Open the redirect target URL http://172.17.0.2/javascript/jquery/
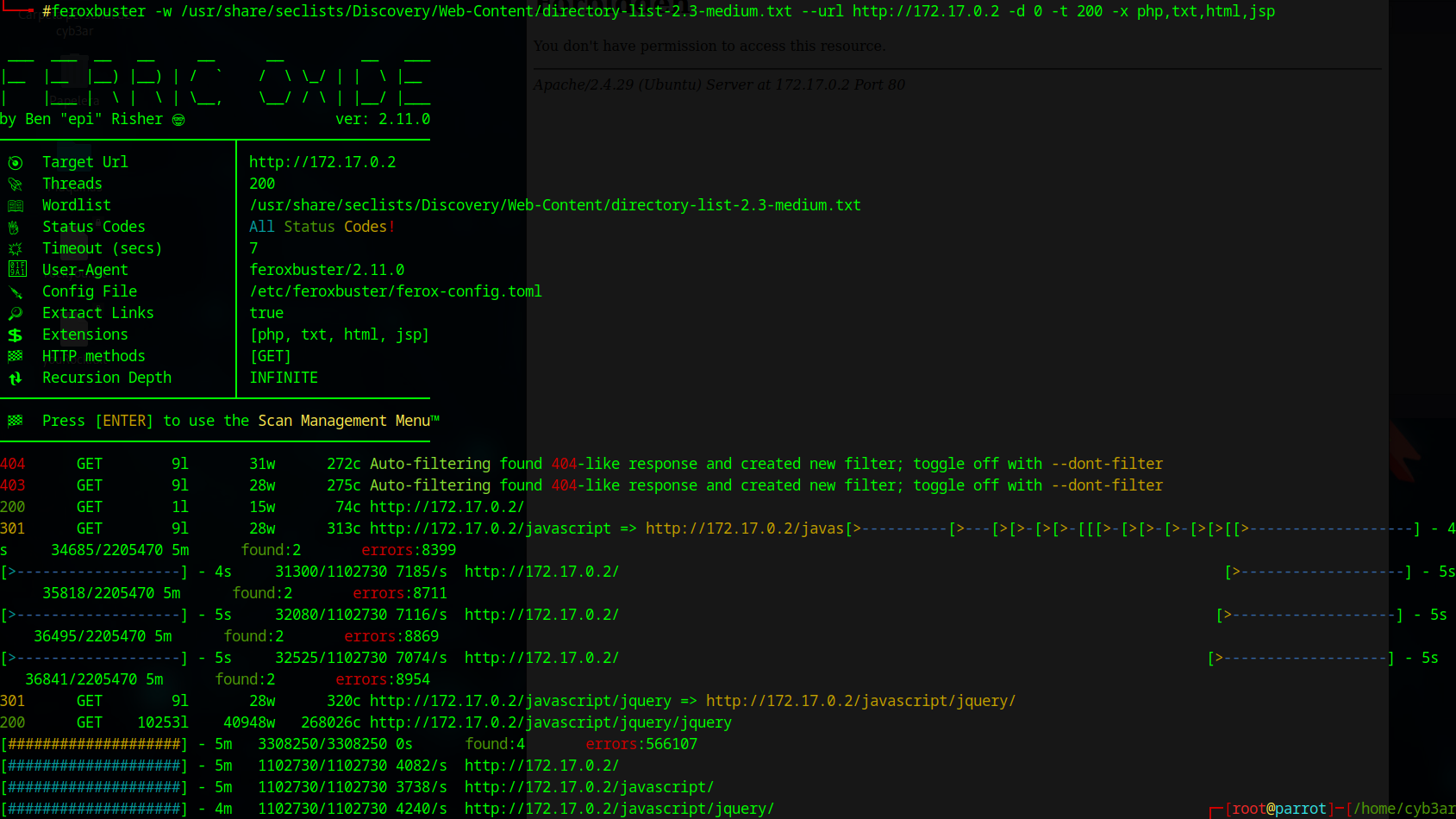Viewport: 1456px width, 819px height. point(860,701)
